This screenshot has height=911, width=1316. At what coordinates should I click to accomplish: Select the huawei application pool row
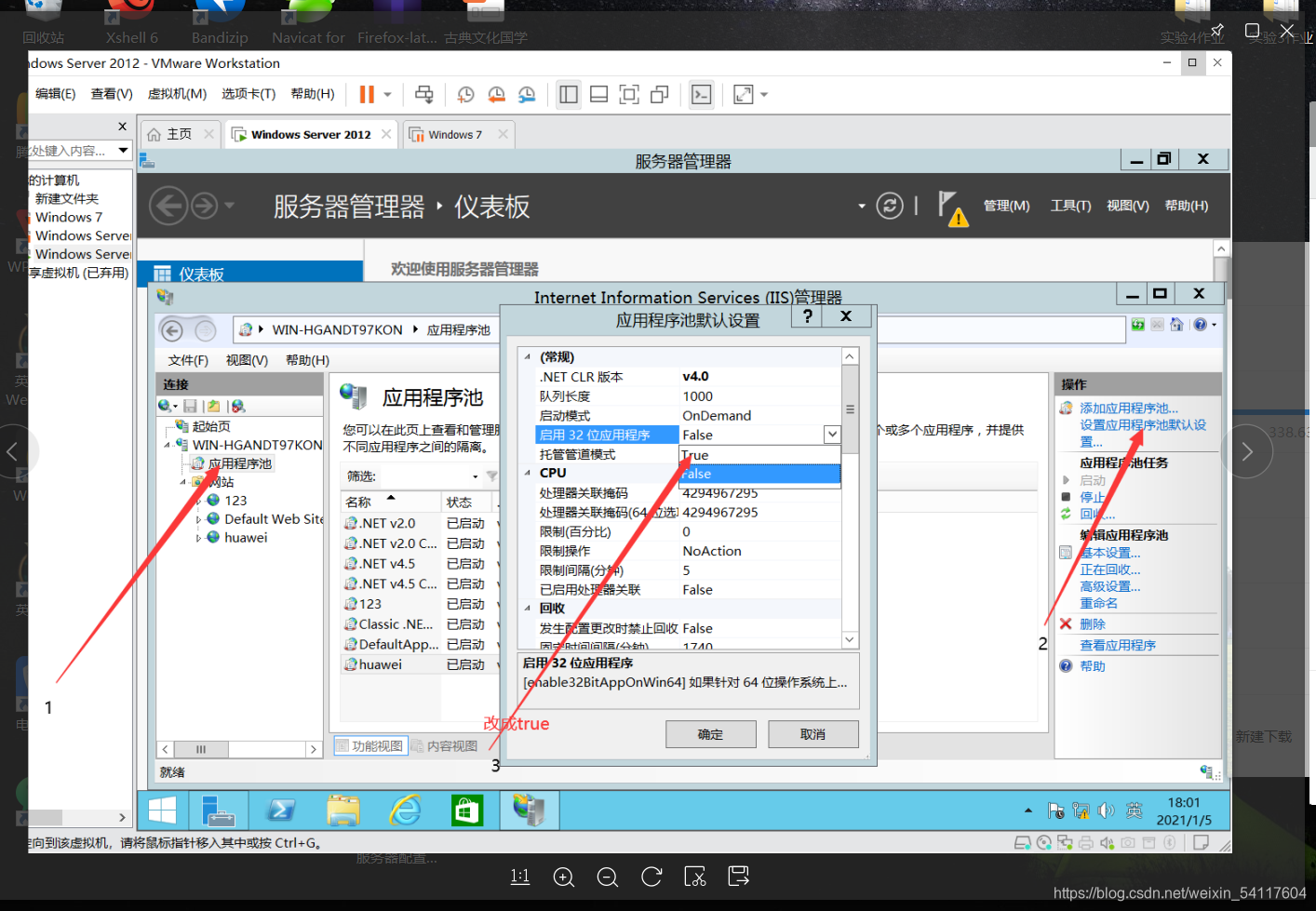click(419, 664)
